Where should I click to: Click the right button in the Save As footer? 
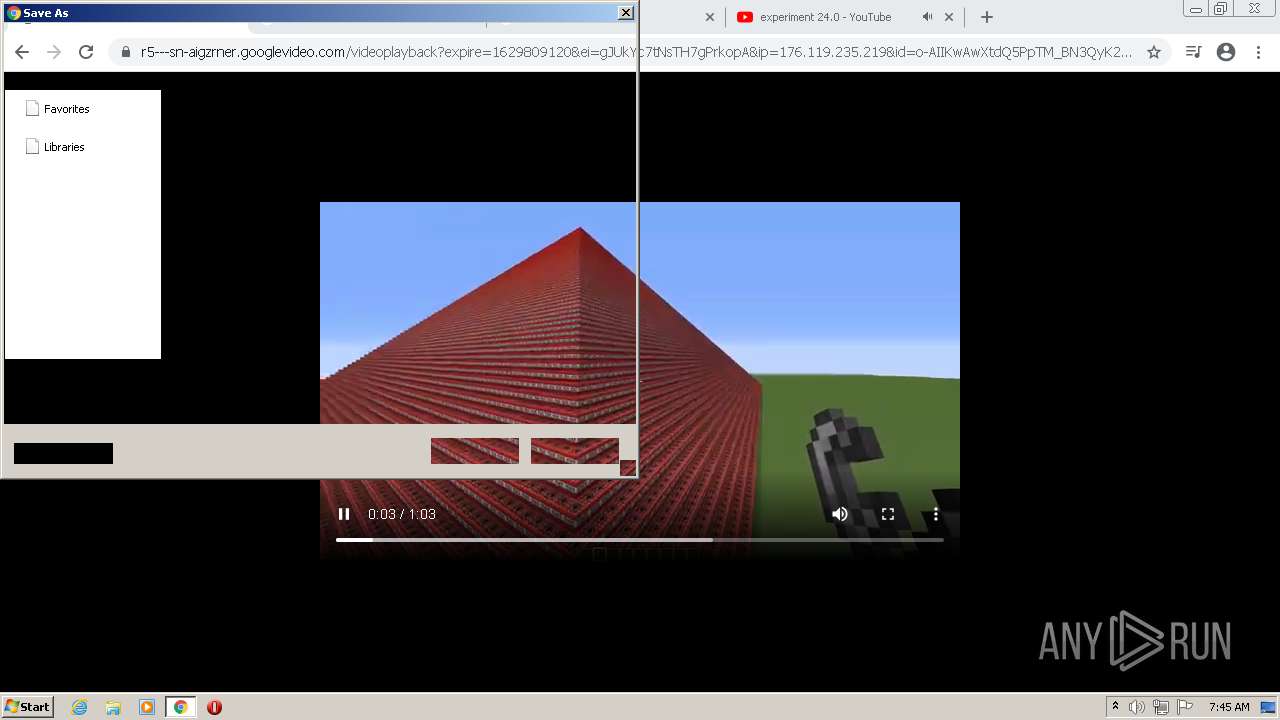tap(575, 451)
